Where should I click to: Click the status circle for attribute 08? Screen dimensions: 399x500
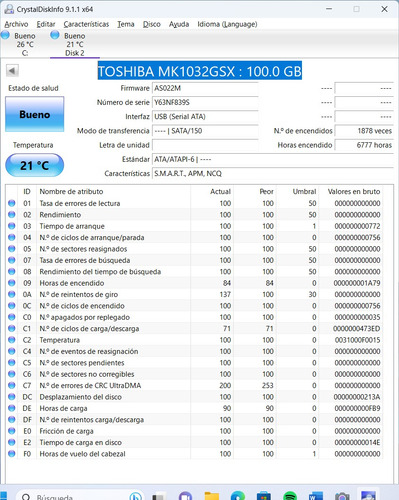click(x=12, y=272)
